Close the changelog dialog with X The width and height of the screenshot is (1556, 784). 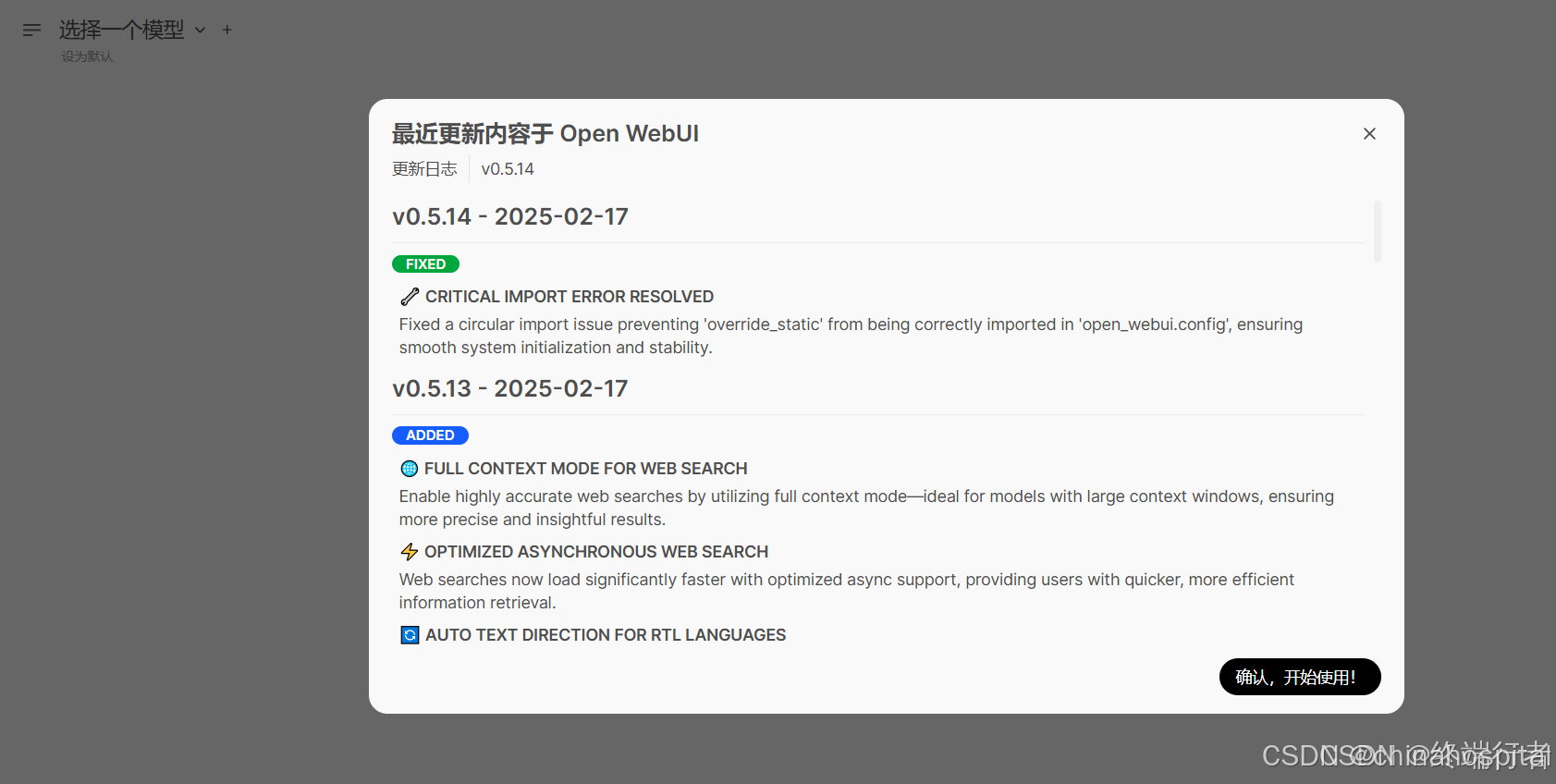point(1369,134)
